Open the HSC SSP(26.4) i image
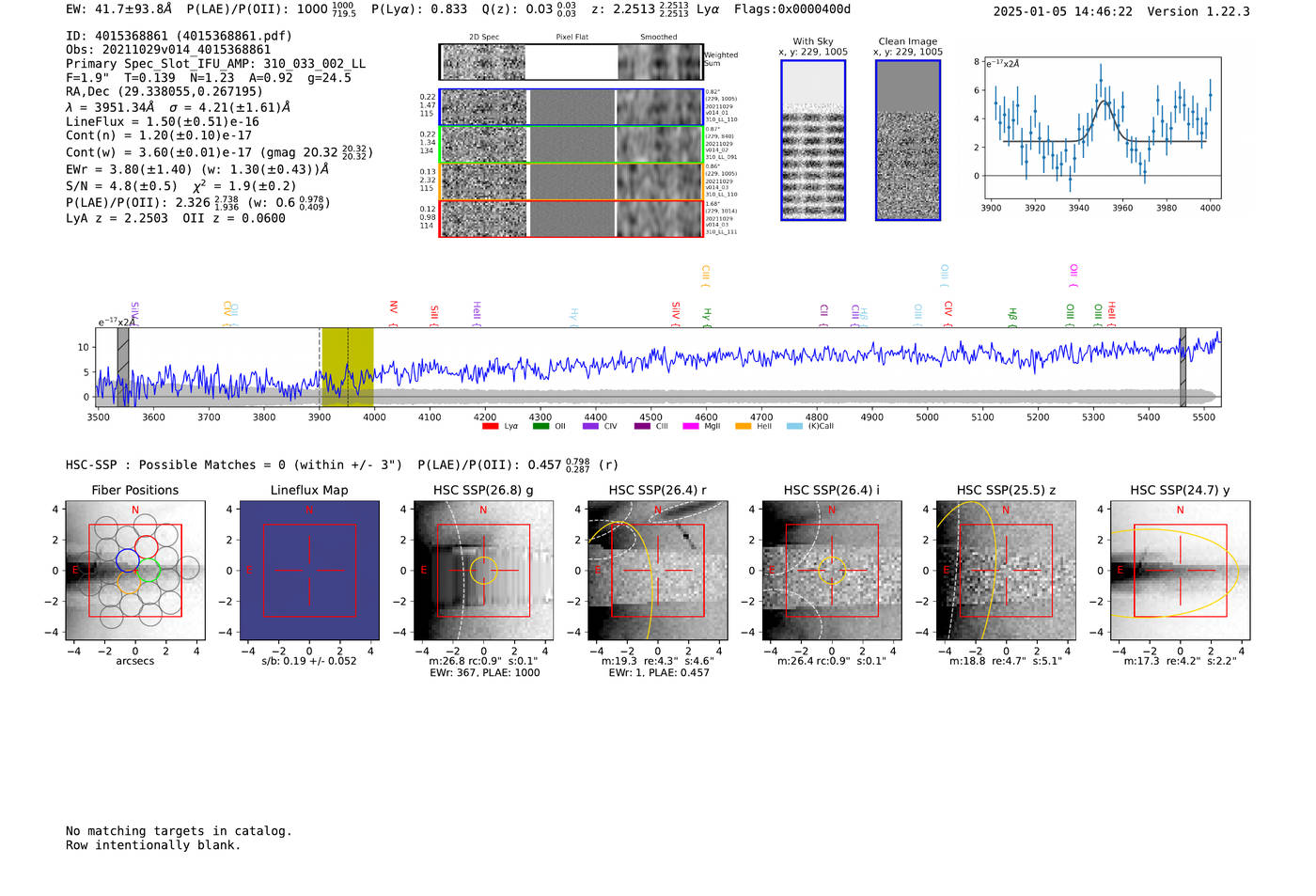Viewport: 1316px width, 896px height. 831,570
